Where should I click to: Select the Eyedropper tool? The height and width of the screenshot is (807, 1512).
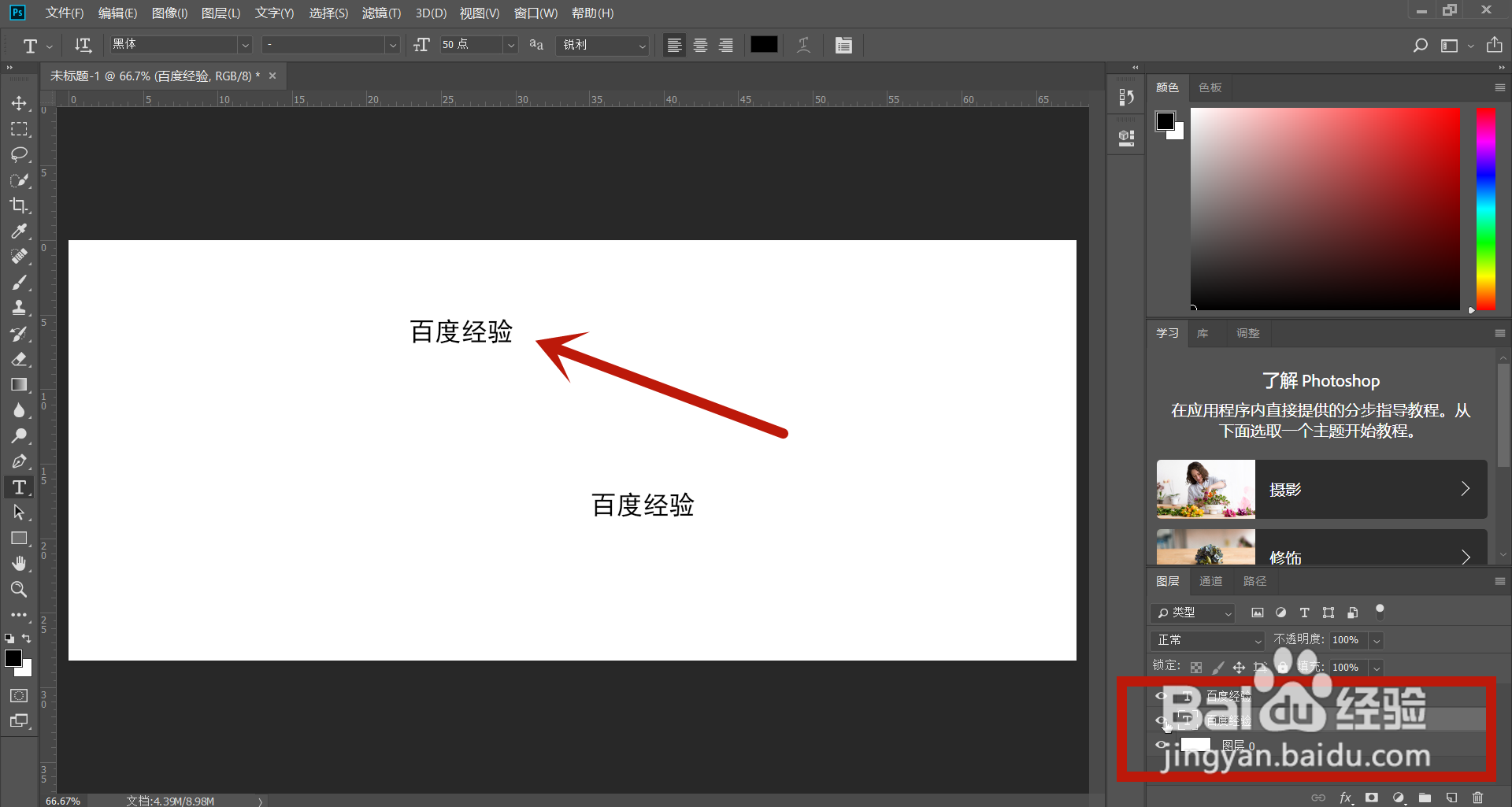tap(19, 231)
